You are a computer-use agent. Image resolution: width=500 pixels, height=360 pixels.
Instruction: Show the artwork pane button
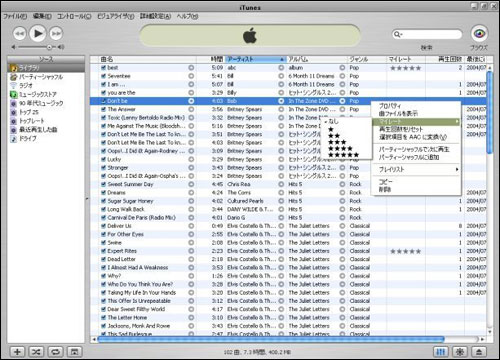(75, 352)
